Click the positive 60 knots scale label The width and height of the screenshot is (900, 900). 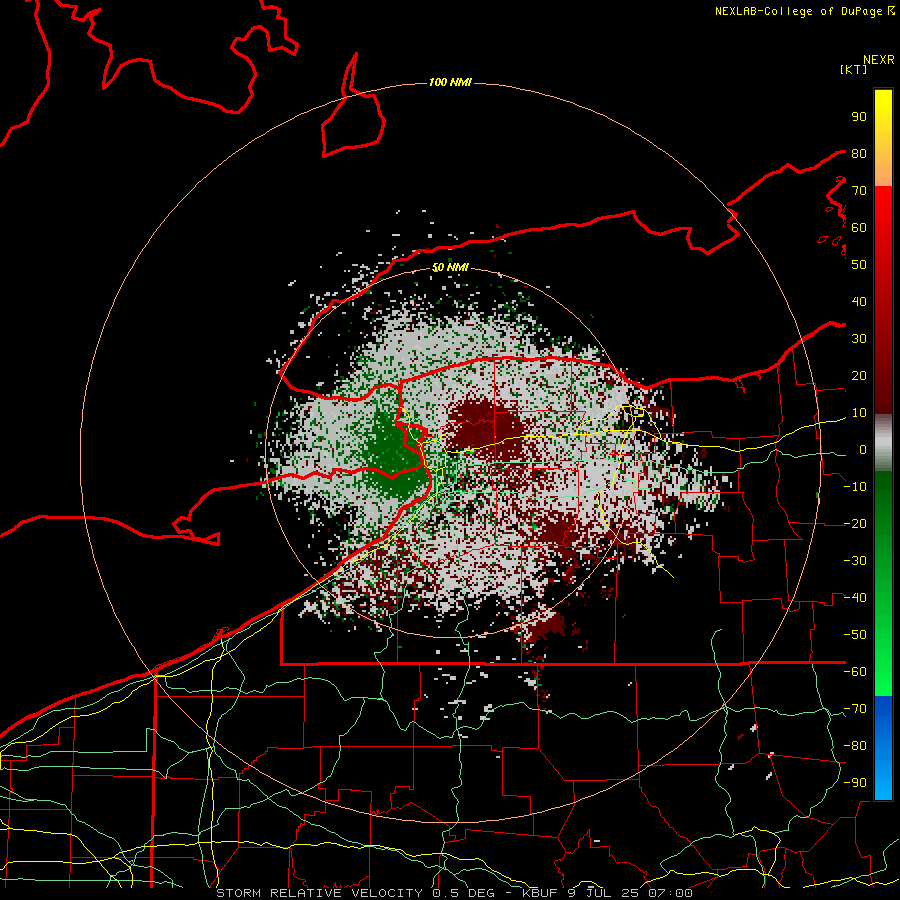tap(859, 227)
